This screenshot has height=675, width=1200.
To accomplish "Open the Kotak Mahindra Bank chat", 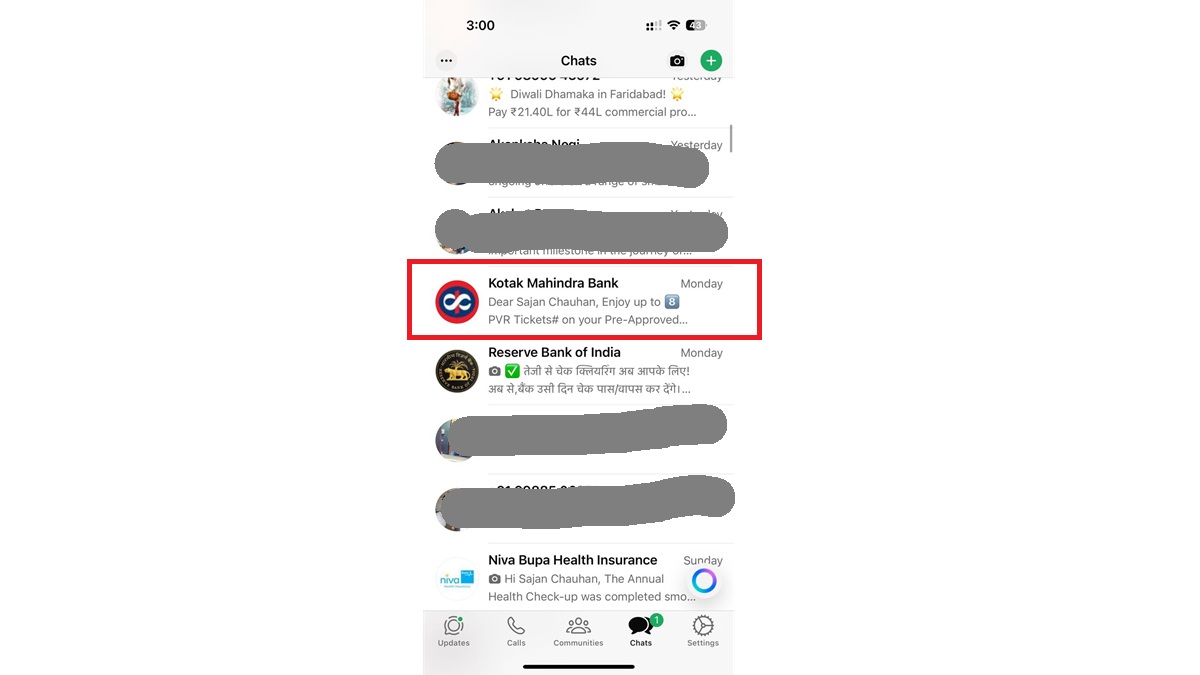I will (x=584, y=301).
